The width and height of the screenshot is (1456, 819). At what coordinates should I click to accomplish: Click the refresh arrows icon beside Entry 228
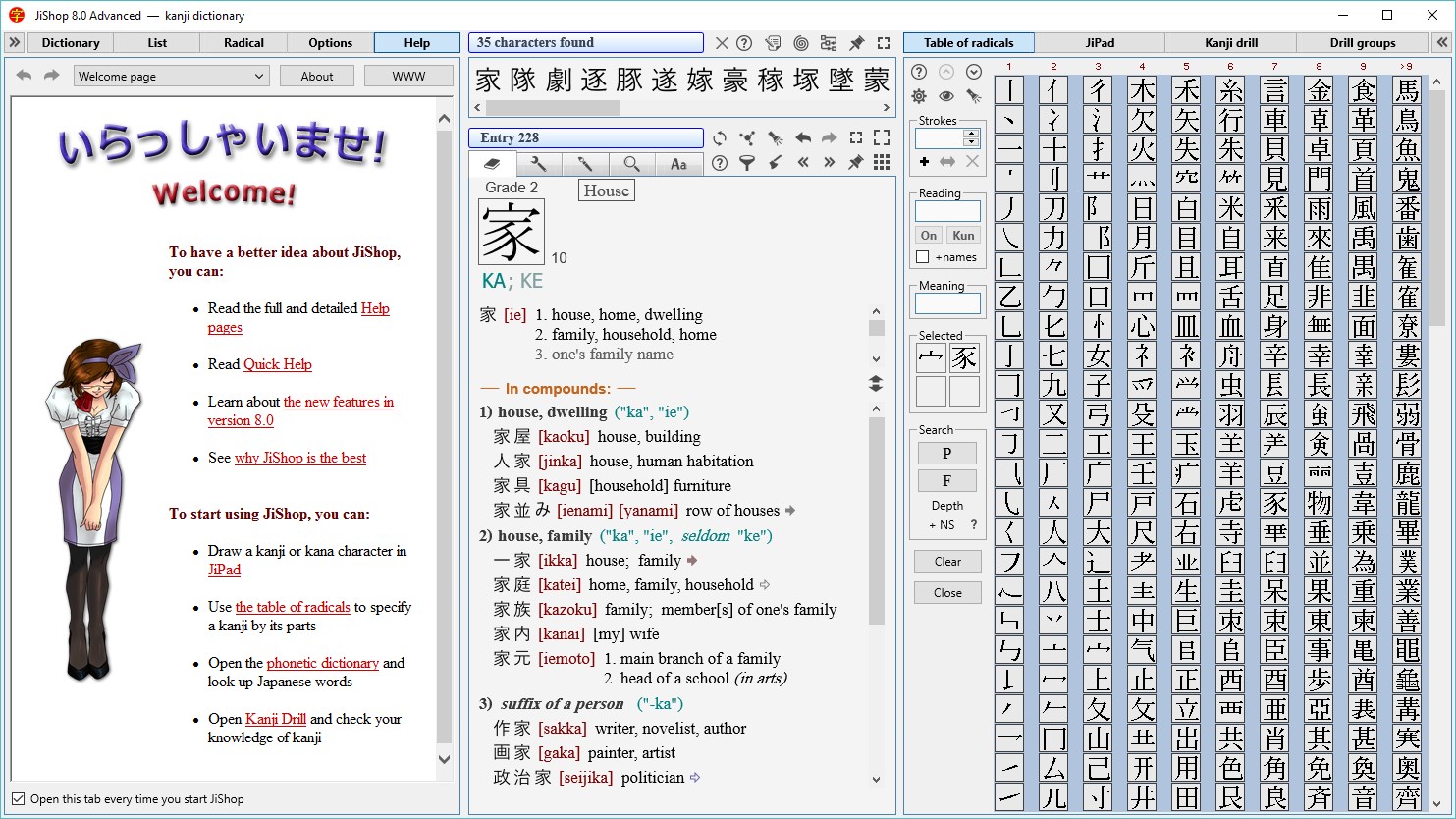coord(720,138)
